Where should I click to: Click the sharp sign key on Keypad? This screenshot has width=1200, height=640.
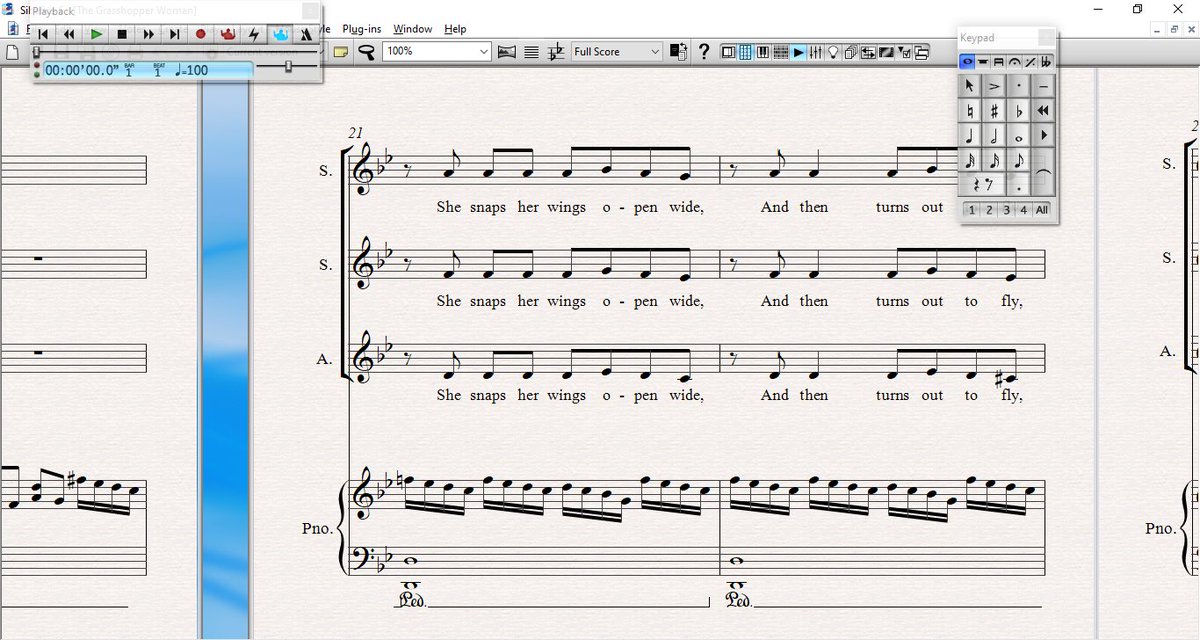point(995,110)
